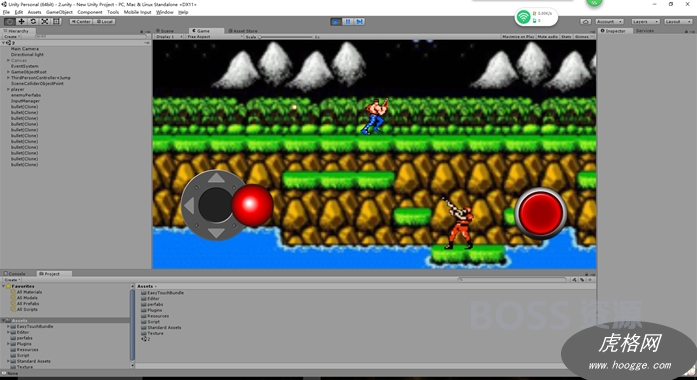
Task: Click the Step frame button
Action: click(360, 21)
